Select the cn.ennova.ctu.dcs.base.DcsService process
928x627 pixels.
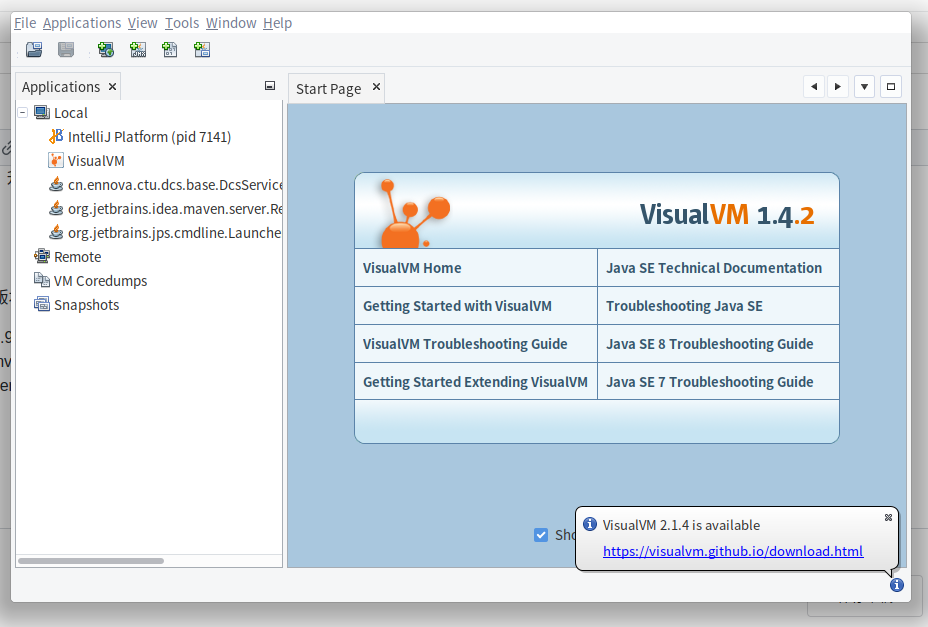[165, 185]
